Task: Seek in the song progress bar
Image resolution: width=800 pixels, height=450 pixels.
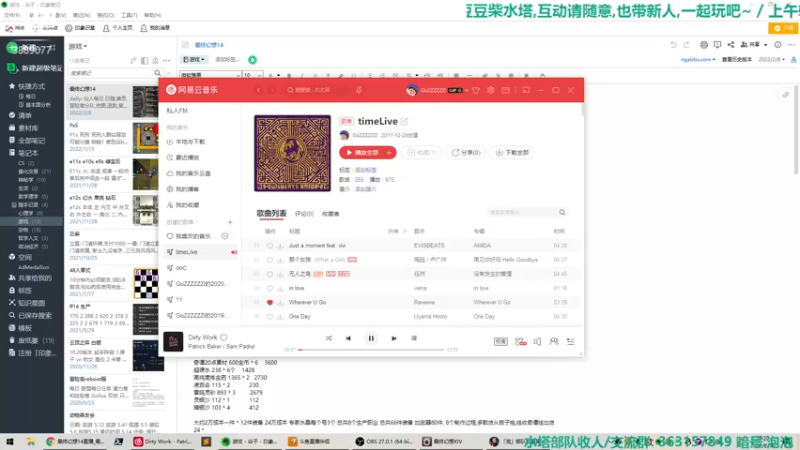Action: (x=371, y=349)
